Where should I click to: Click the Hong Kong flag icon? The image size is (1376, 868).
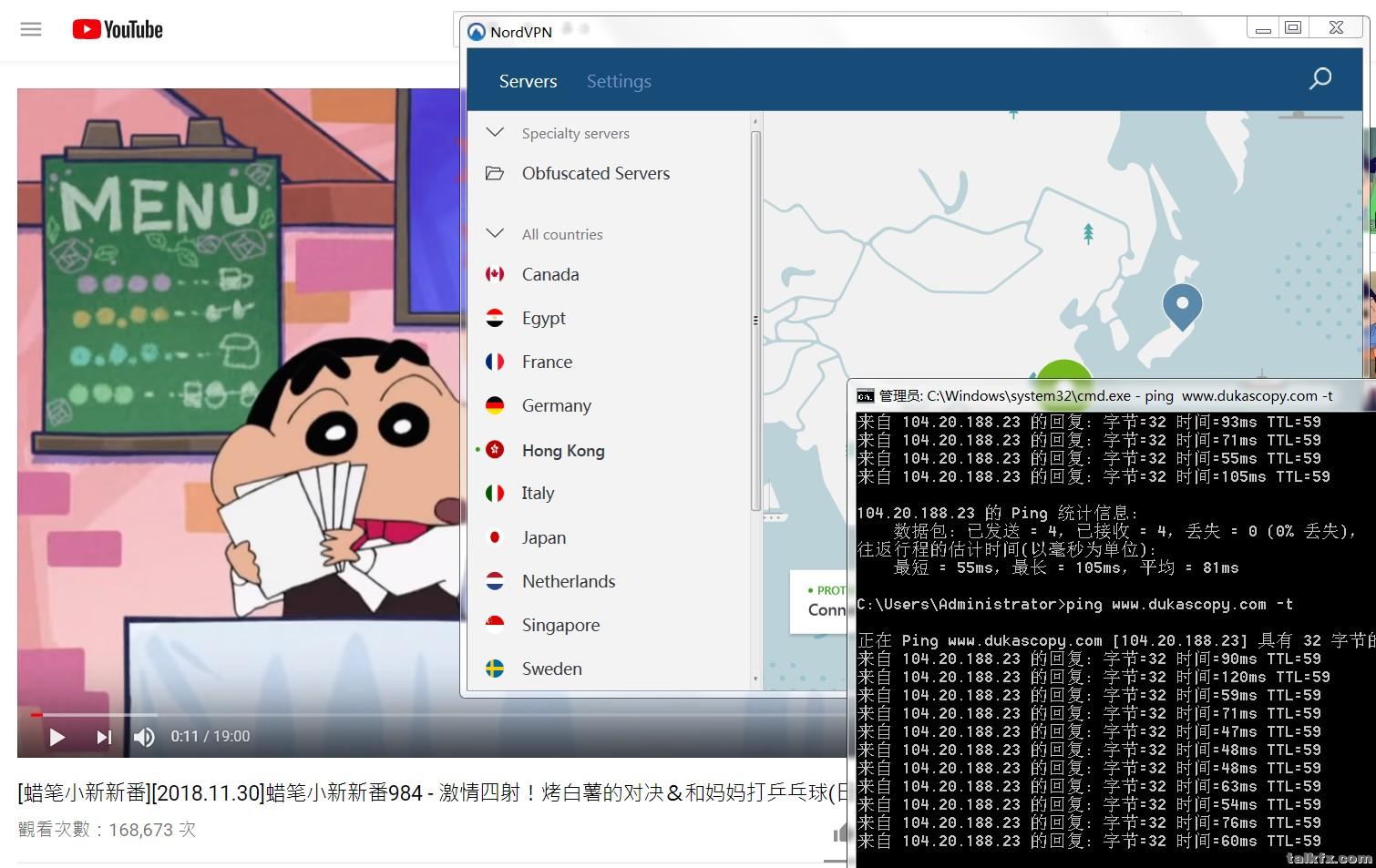click(495, 450)
